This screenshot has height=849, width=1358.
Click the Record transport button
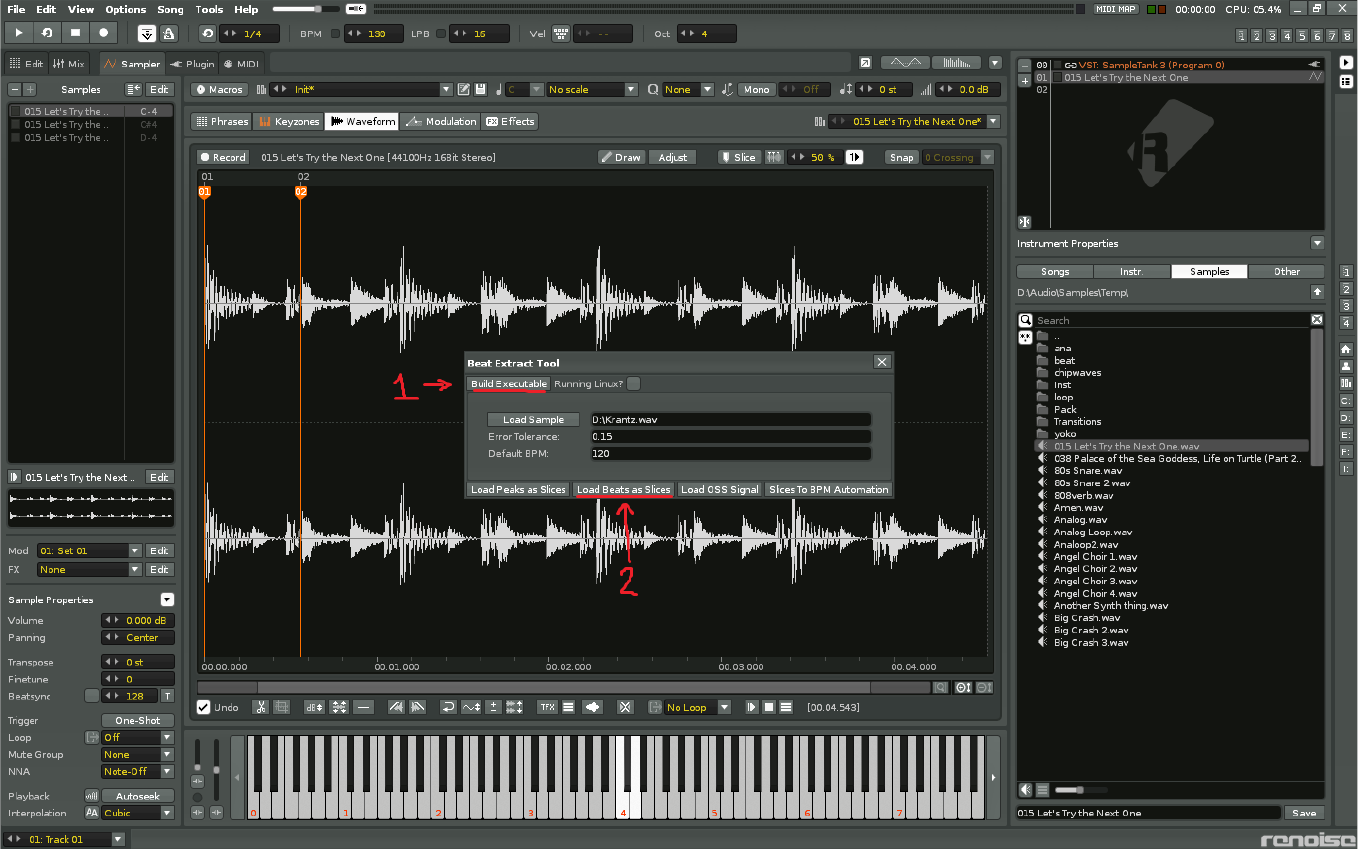tap(103, 33)
